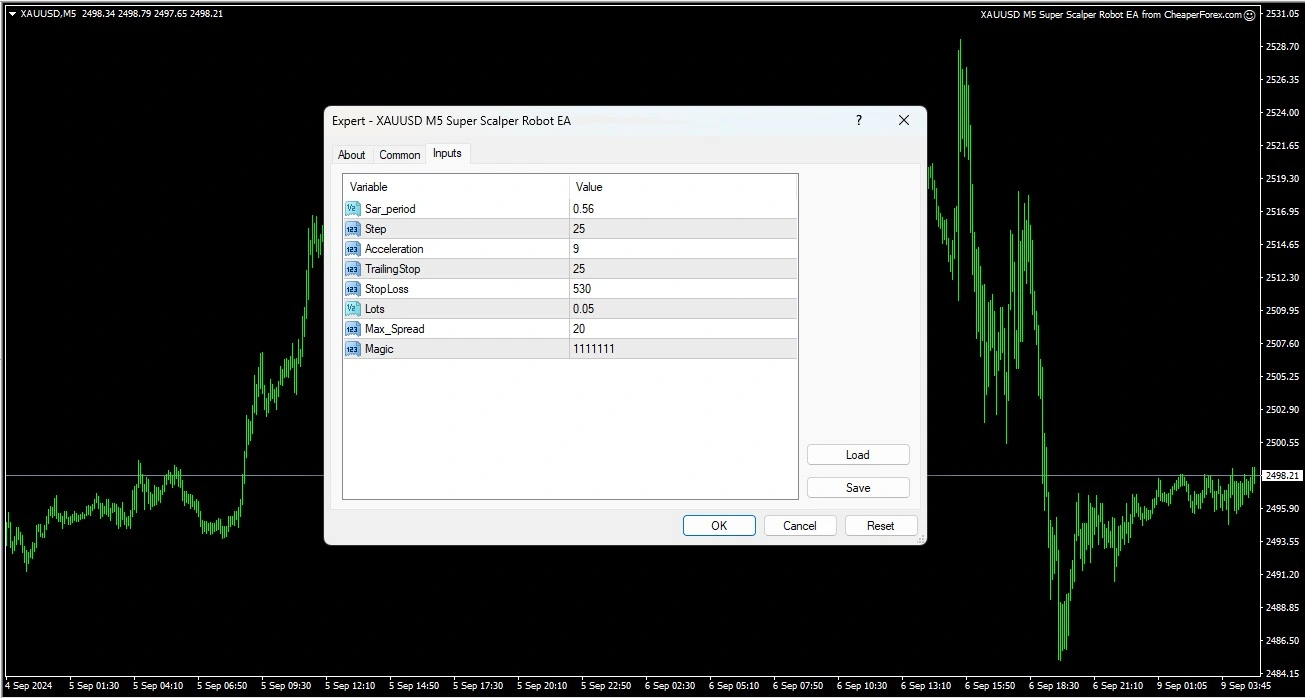Click the Value column header
Viewport: 1305px width, 698px height.
tap(683, 187)
